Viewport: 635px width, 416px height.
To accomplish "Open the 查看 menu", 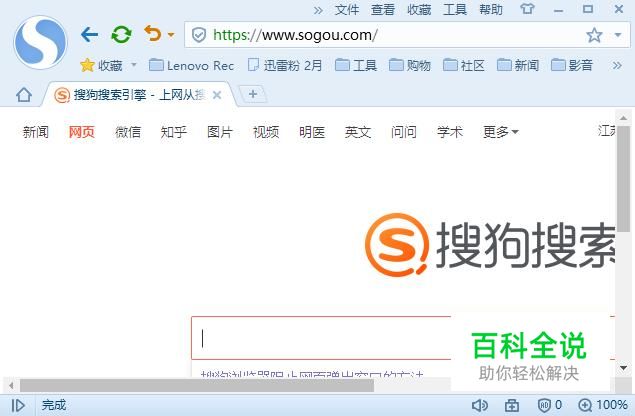I will point(383,10).
